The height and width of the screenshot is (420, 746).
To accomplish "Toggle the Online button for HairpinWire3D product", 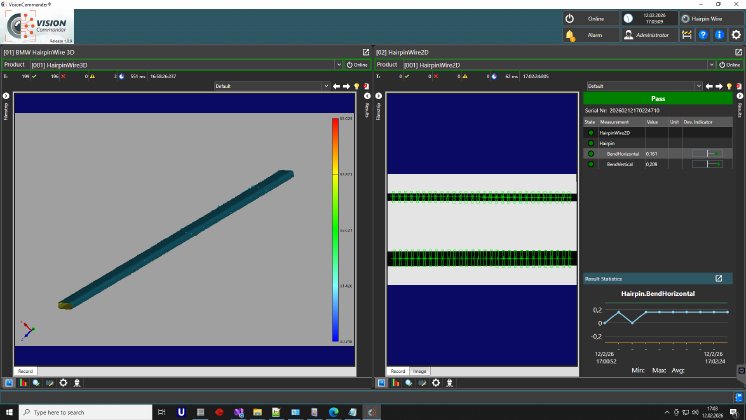I will pos(356,65).
